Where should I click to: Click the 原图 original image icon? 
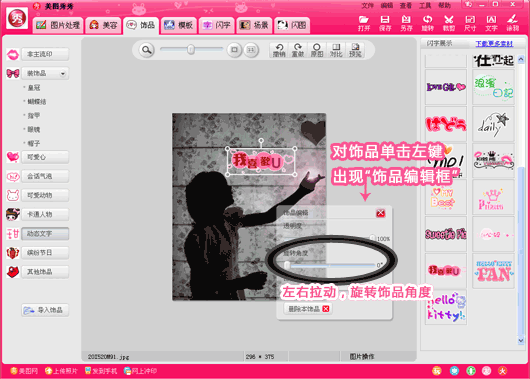pos(317,50)
